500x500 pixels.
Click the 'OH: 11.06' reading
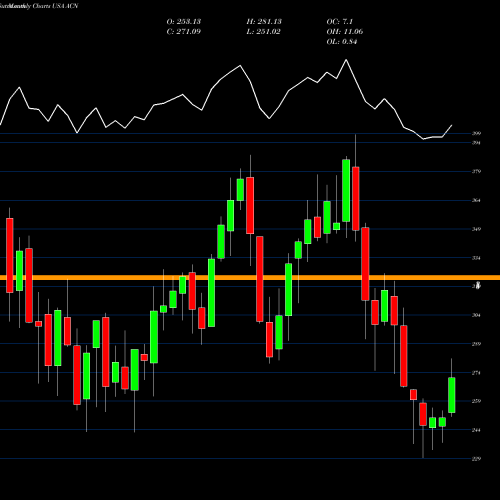(x=345, y=32)
